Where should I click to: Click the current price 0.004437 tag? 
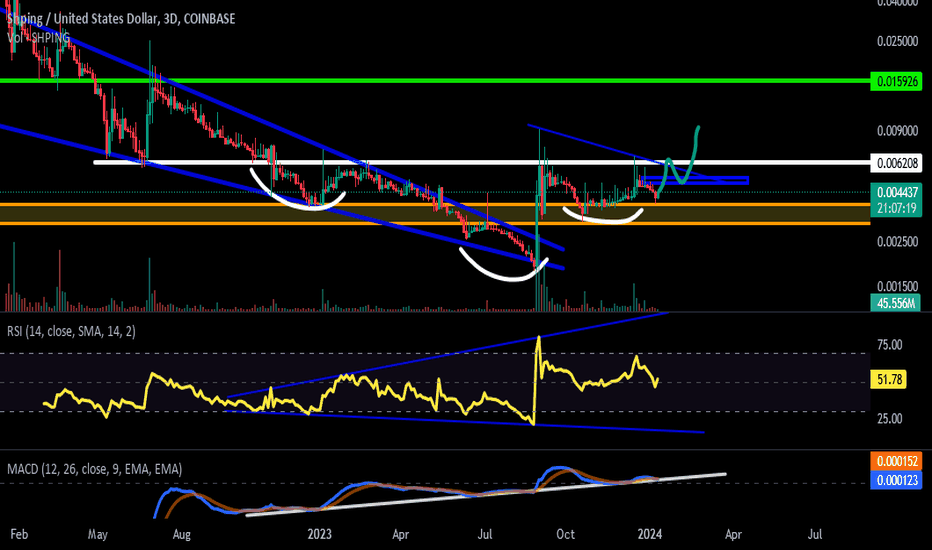[896, 193]
